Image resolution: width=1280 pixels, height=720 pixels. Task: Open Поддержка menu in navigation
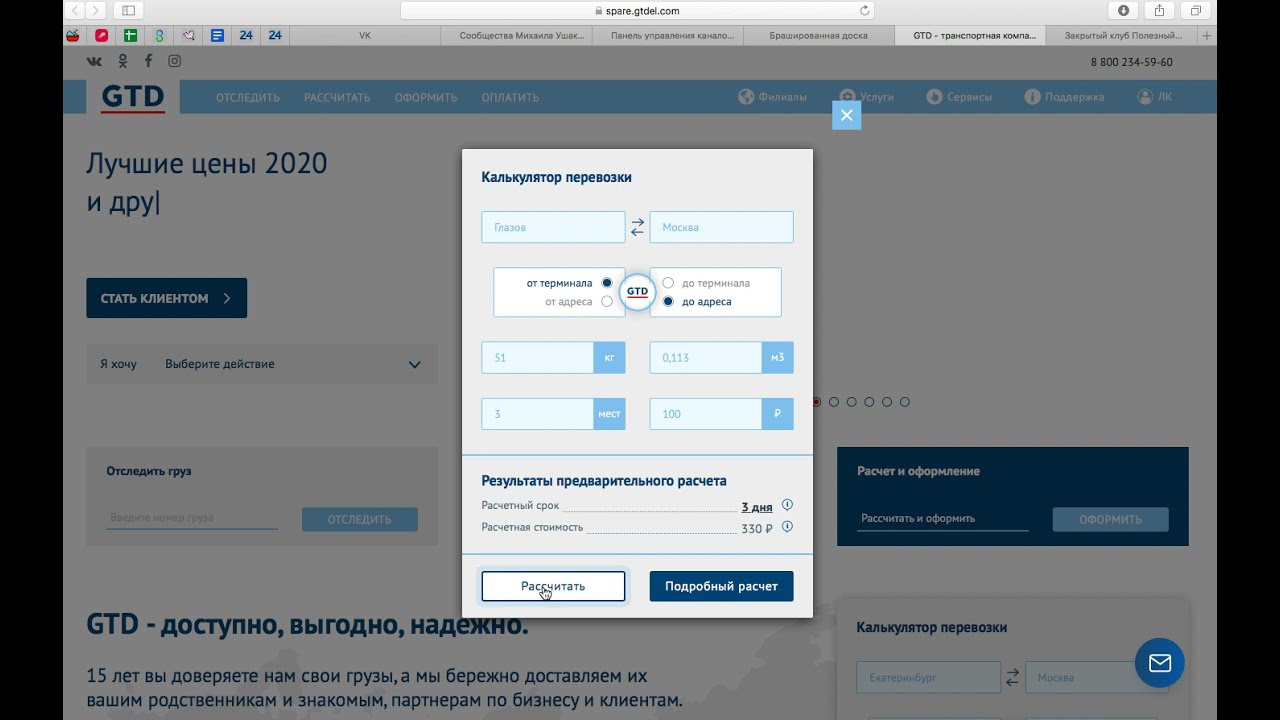(x=1064, y=97)
